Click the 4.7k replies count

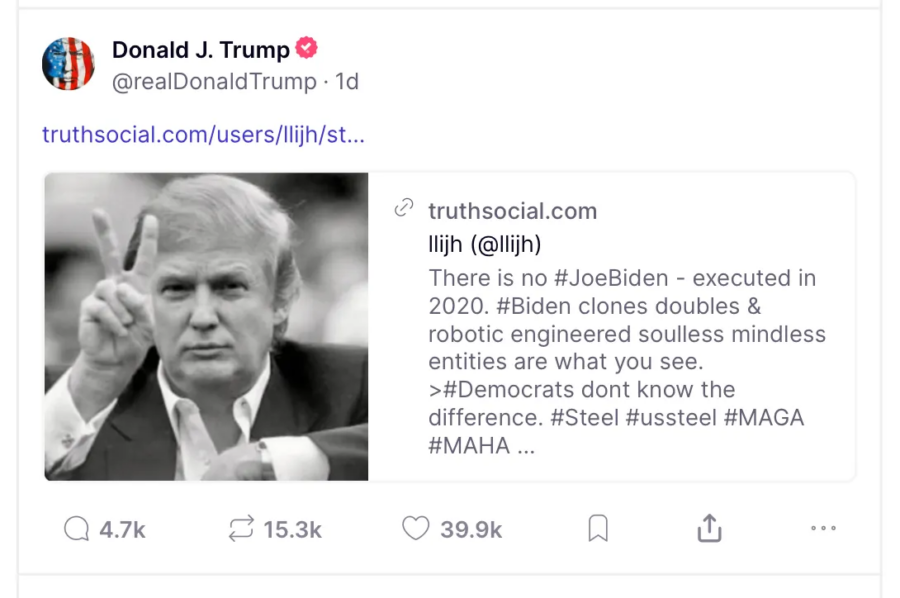coord(122,530)
